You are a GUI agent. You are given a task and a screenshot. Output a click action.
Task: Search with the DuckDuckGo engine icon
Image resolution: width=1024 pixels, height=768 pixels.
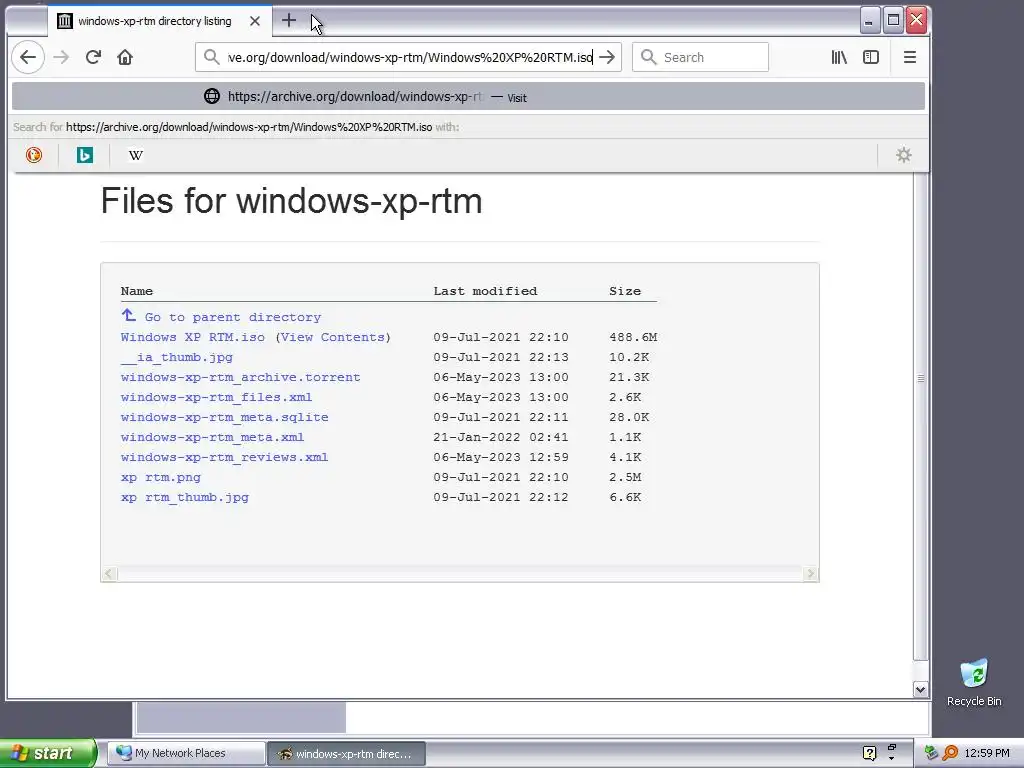pos(34,155)
